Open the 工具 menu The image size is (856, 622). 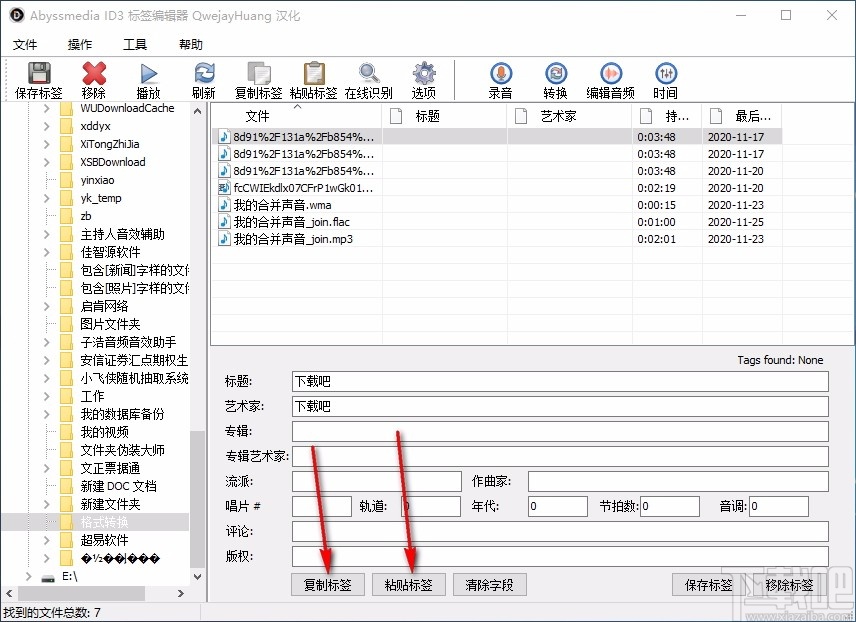[x=135, y=44]
